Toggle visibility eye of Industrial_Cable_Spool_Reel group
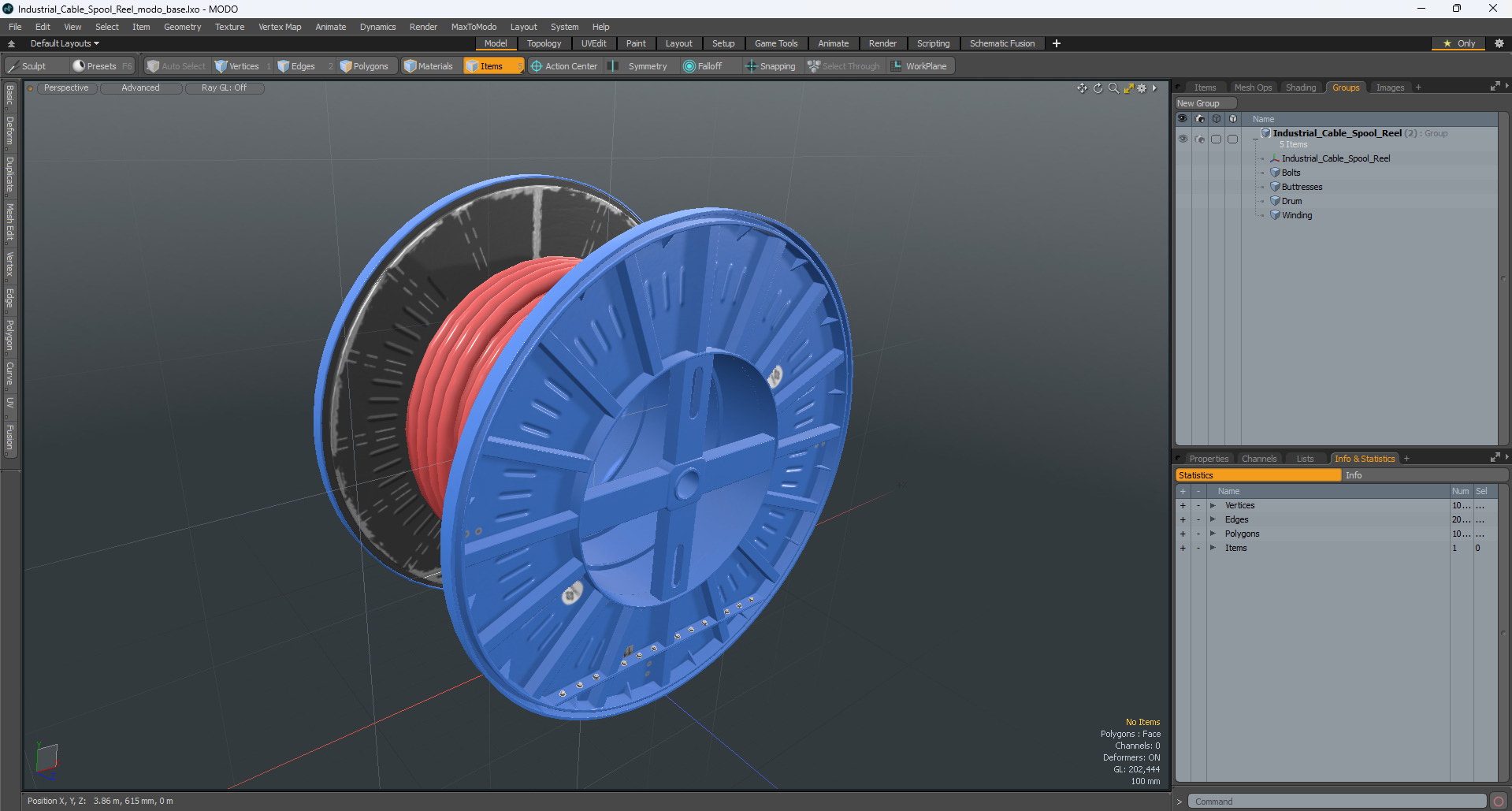The width and height of the screenshot is (1512, 811). click(x=1183, y=139)
